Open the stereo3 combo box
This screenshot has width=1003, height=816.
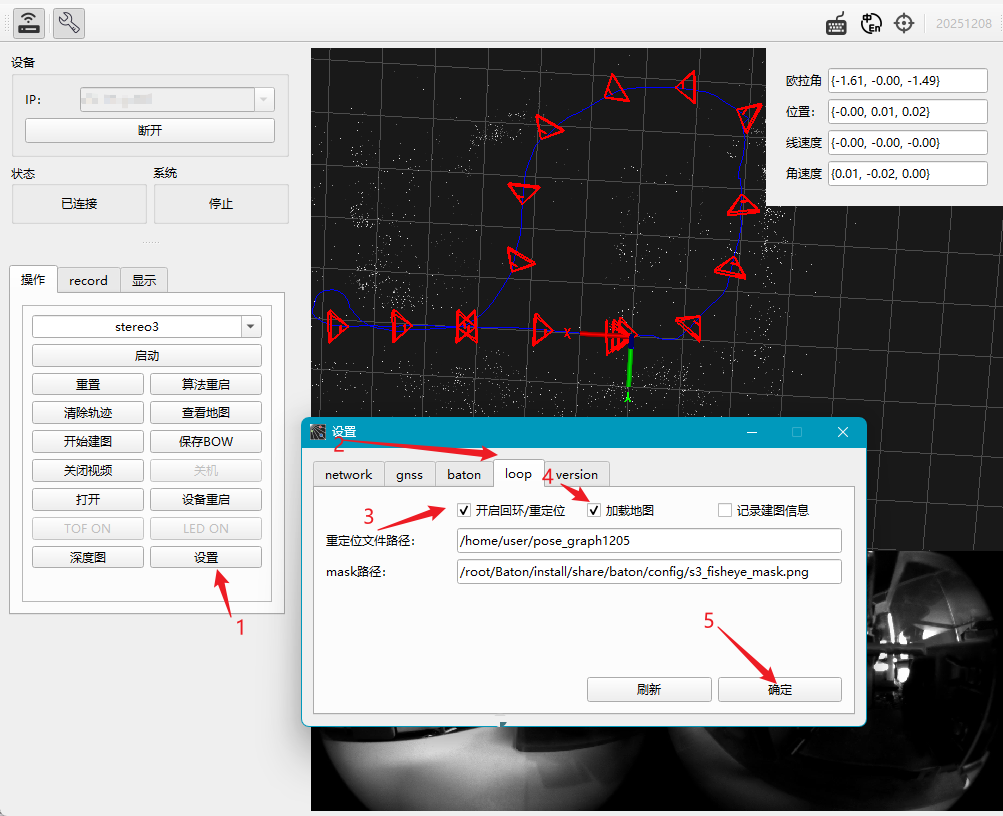click(146, 327)
